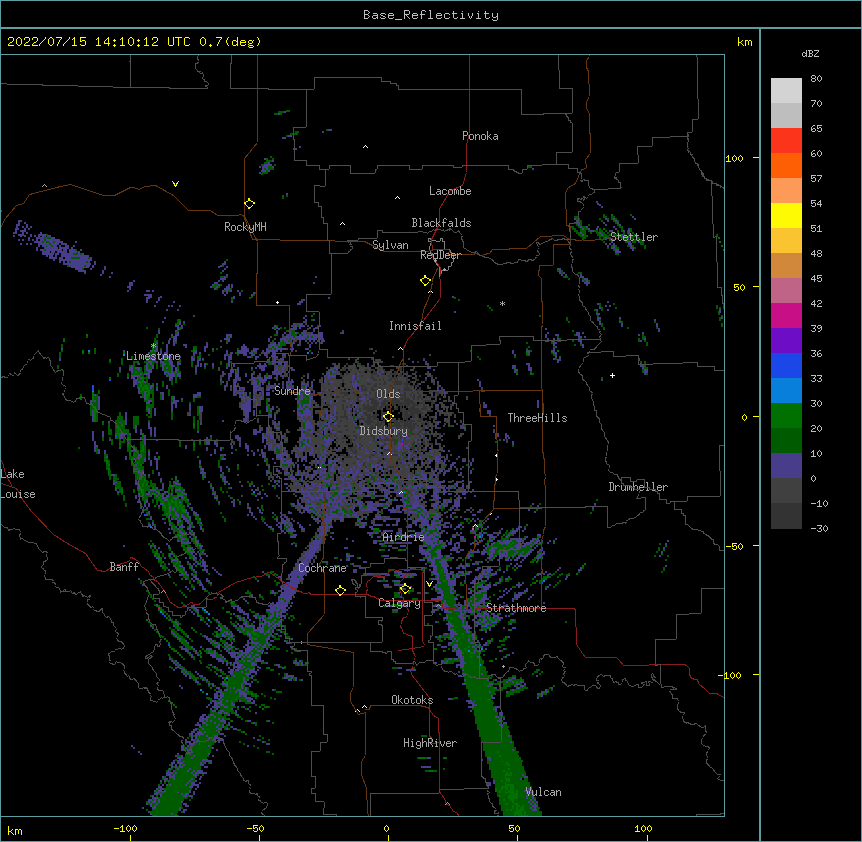Click the Strathmore label
The width and height of the screenshot is (862, 842).
pyautogui.click(x=516, y=608)
